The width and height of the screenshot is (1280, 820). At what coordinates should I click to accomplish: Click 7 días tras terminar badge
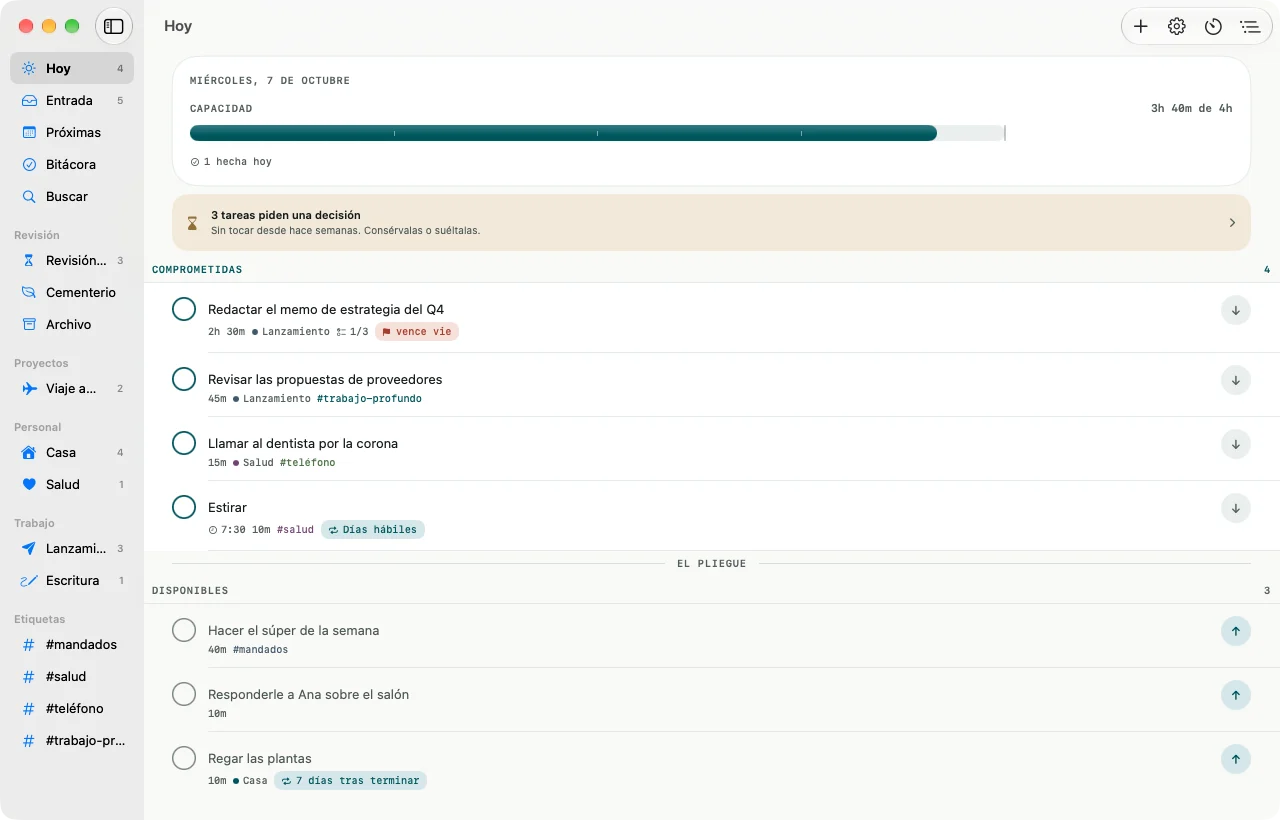350,781
